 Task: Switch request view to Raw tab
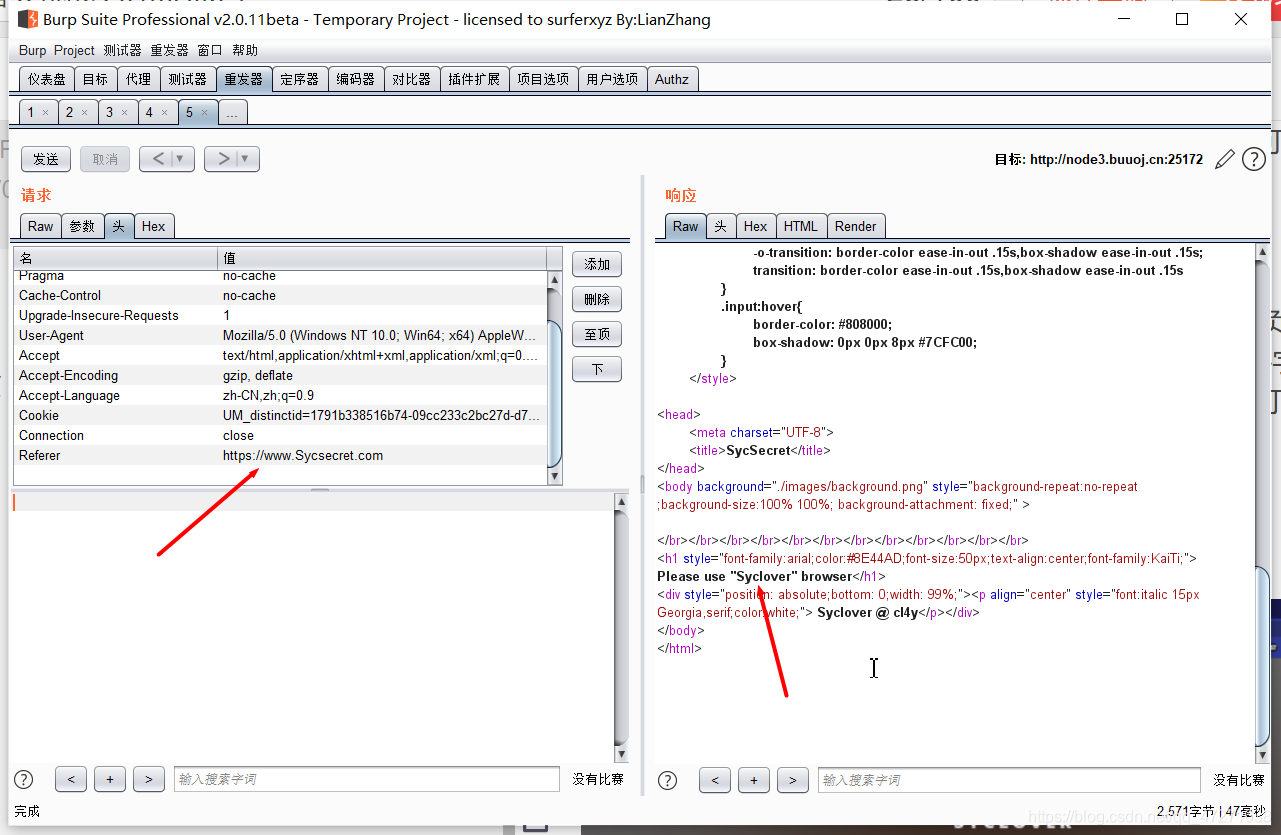[41, 226]
